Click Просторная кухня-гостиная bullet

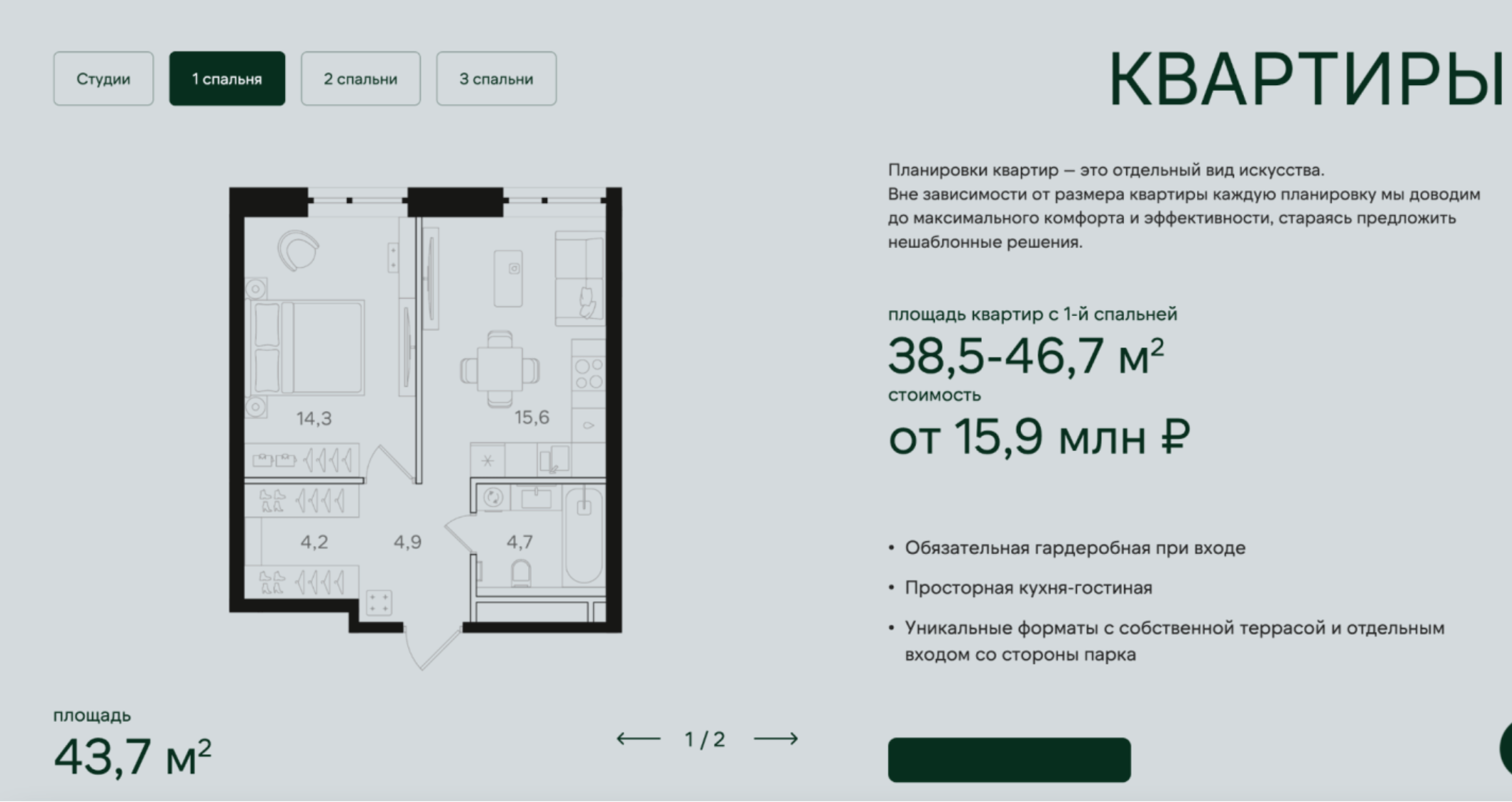[x=1028, y=588]
